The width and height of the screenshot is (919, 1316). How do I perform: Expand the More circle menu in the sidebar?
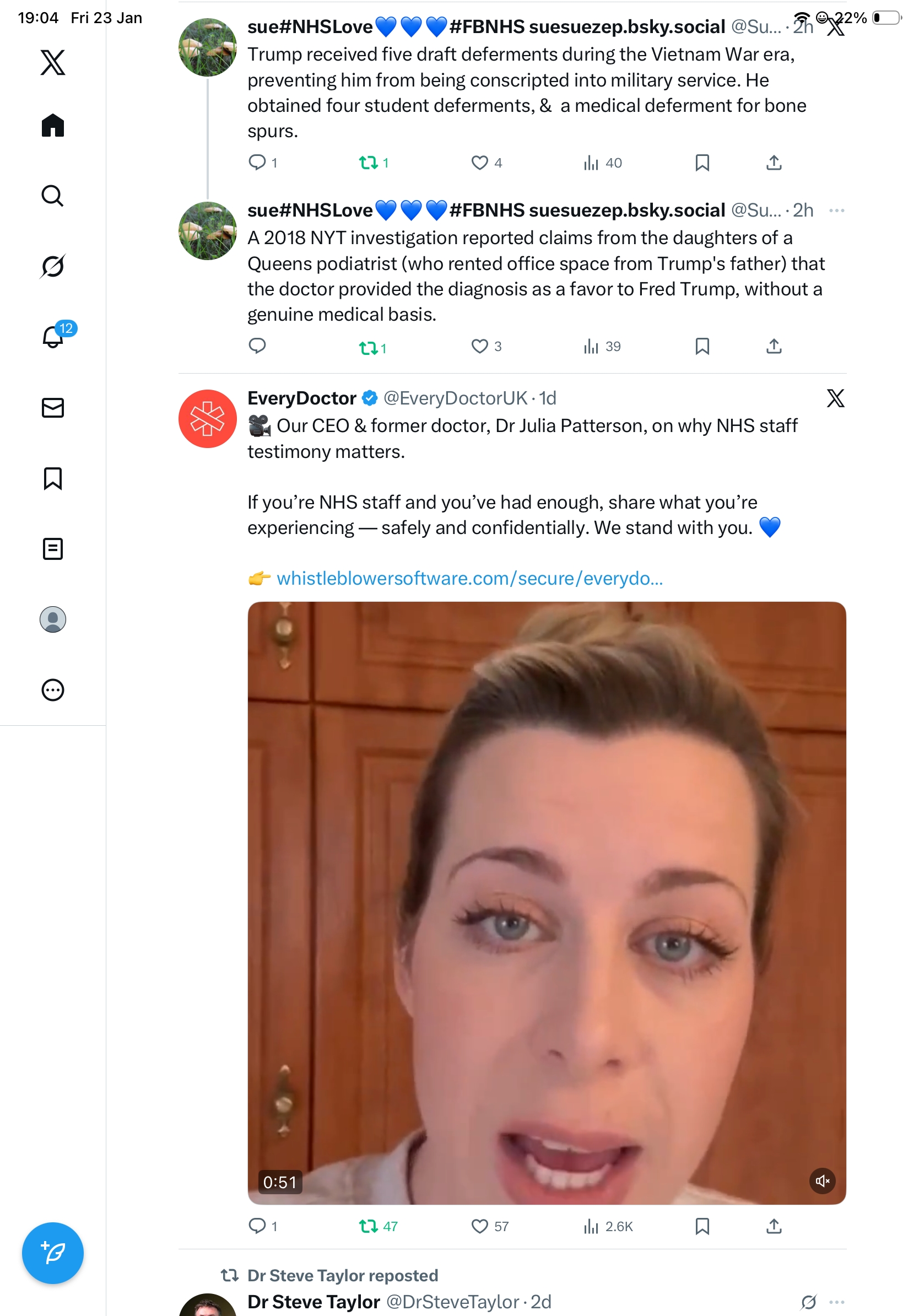(x=53, y=689)
